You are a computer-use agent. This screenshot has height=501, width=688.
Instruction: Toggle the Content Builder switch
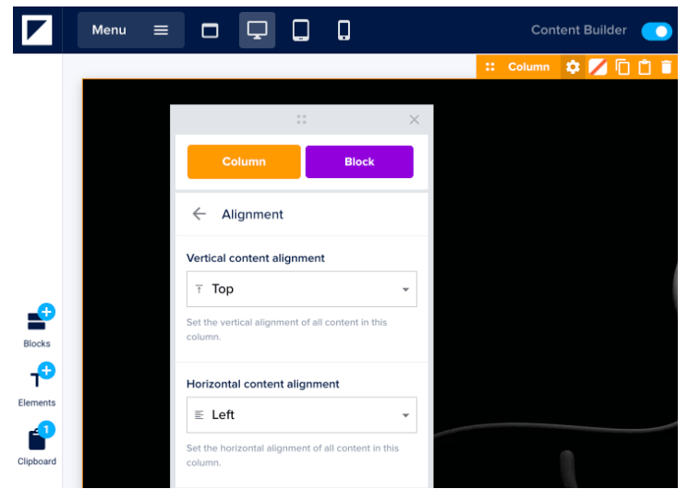(656, 30)
